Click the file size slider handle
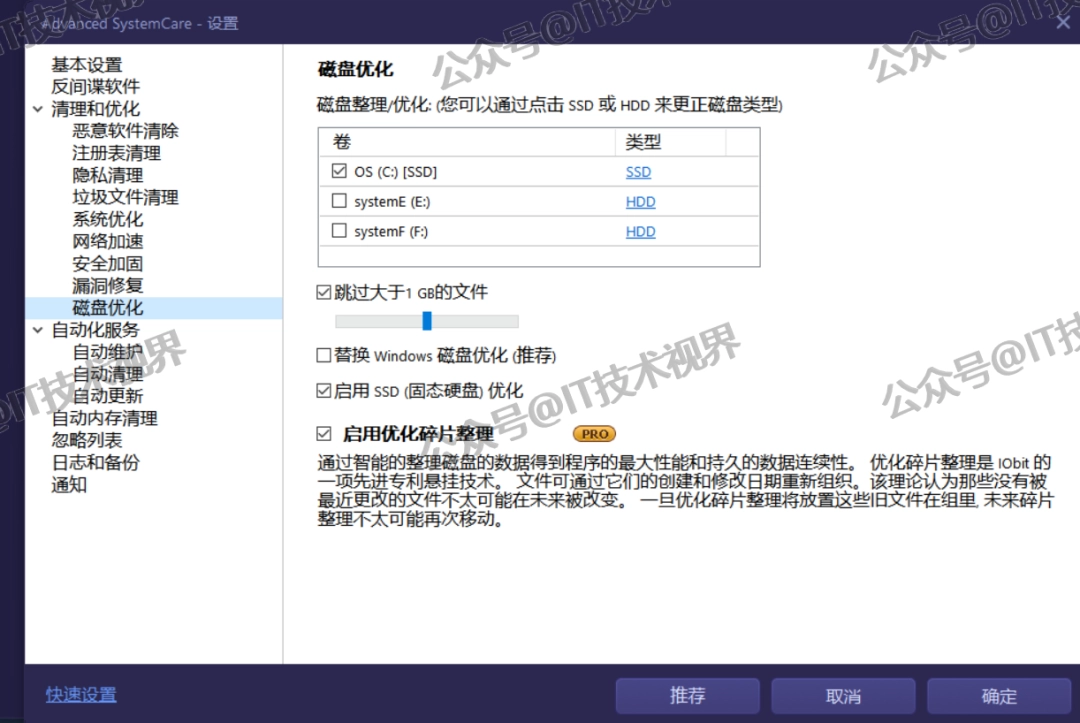The width and height of the screenshot is (1080, 723). coord(427,320)
